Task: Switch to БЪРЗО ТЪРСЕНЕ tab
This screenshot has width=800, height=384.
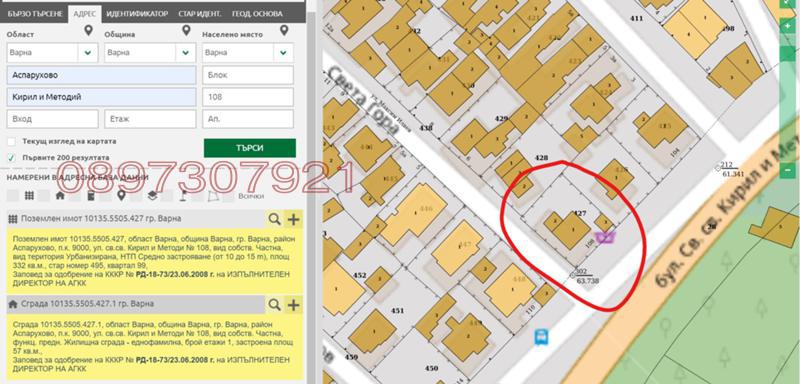Action: [35, 14]
